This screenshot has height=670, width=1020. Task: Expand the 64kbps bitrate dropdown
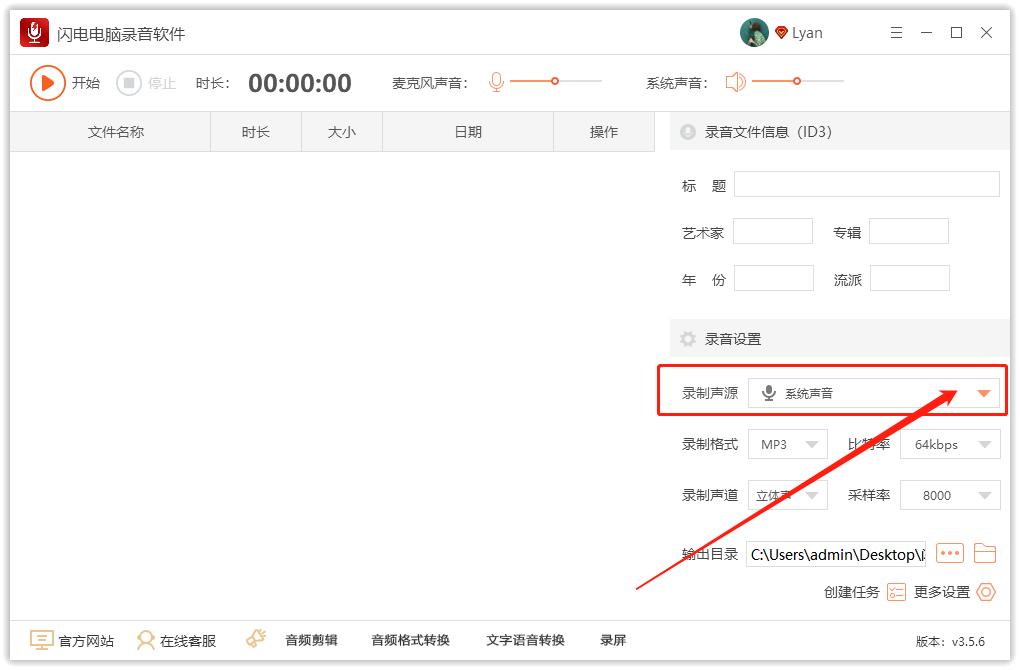point(984,444)
